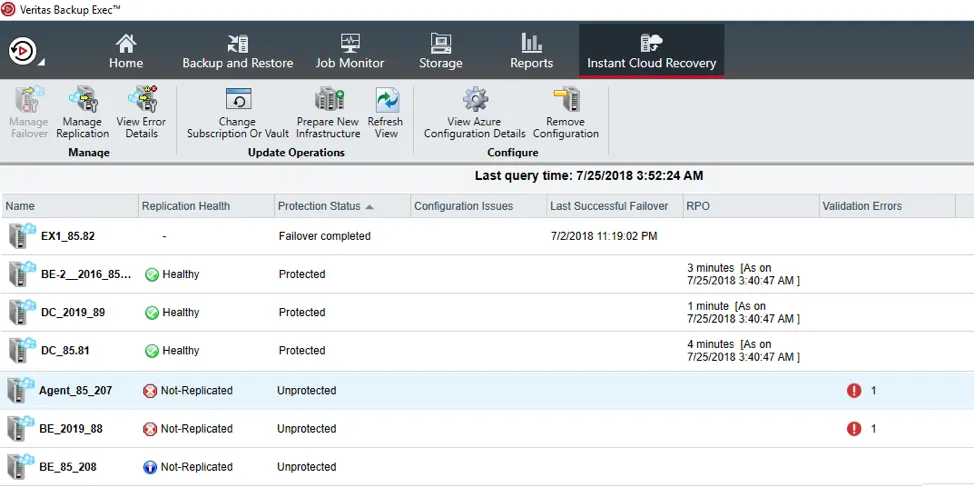Click validation error icon for Agent_85_207
The width and height of the screenshot is (974, 487).
[854, 391]
